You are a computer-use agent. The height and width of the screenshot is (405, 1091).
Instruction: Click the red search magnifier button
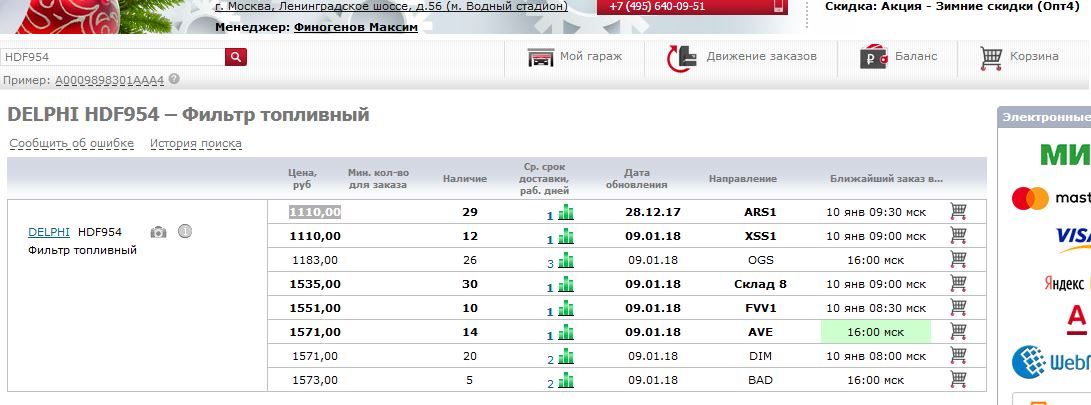pos(236,57)
